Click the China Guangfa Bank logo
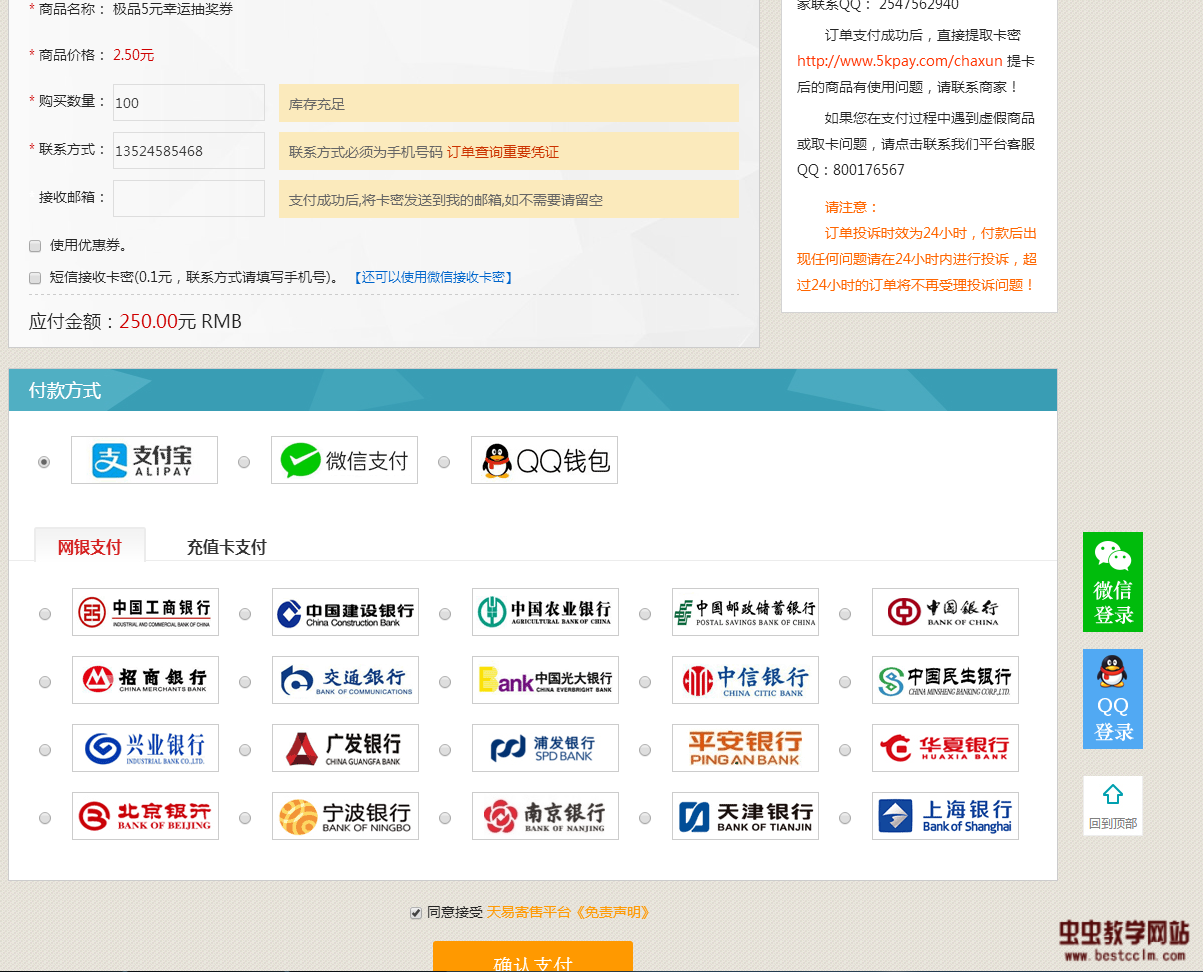The height and width of the screenshot is (972, 1203). (345, 748)
